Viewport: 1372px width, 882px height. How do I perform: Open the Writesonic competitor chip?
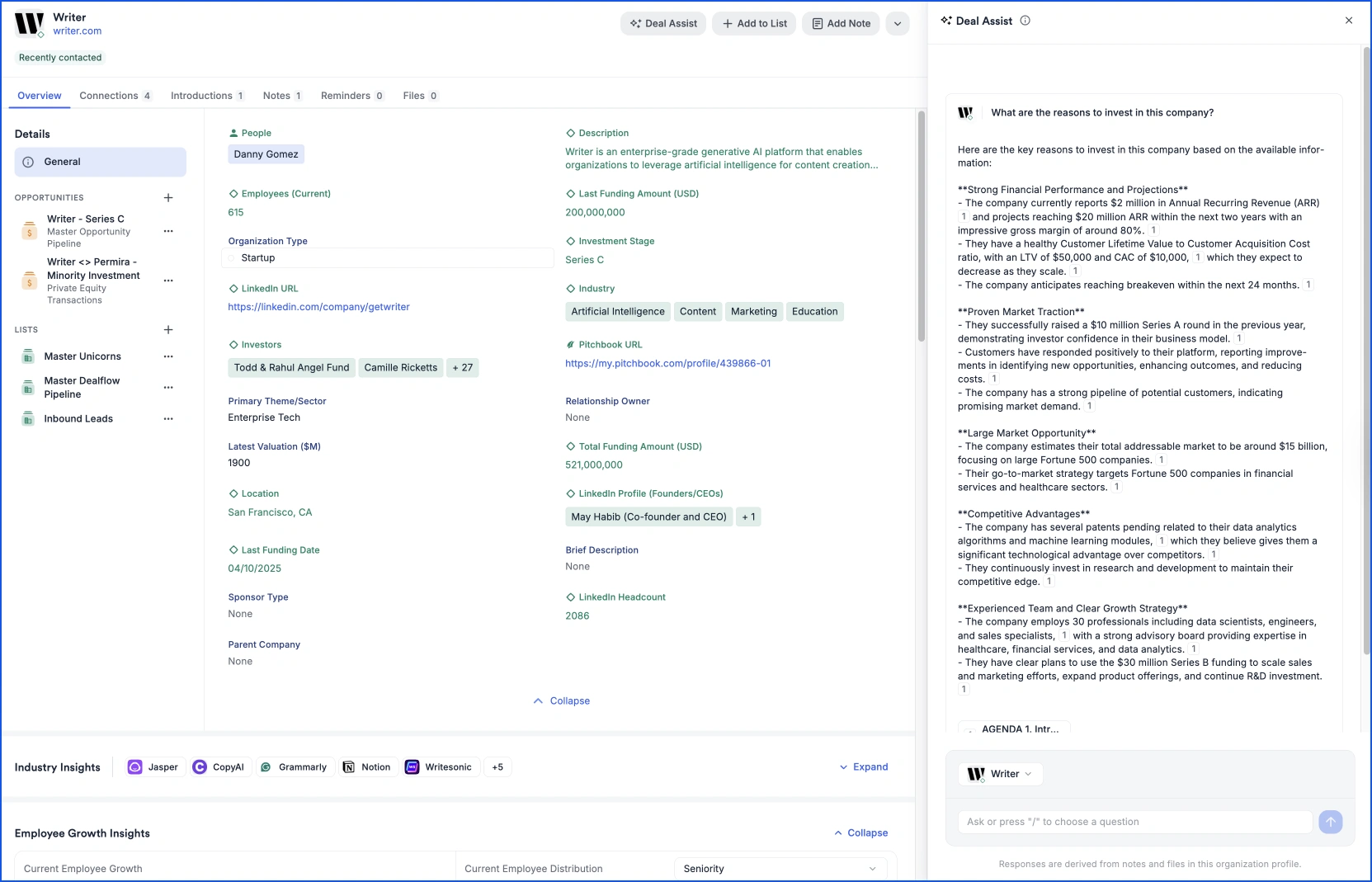(x=440, y=766)
